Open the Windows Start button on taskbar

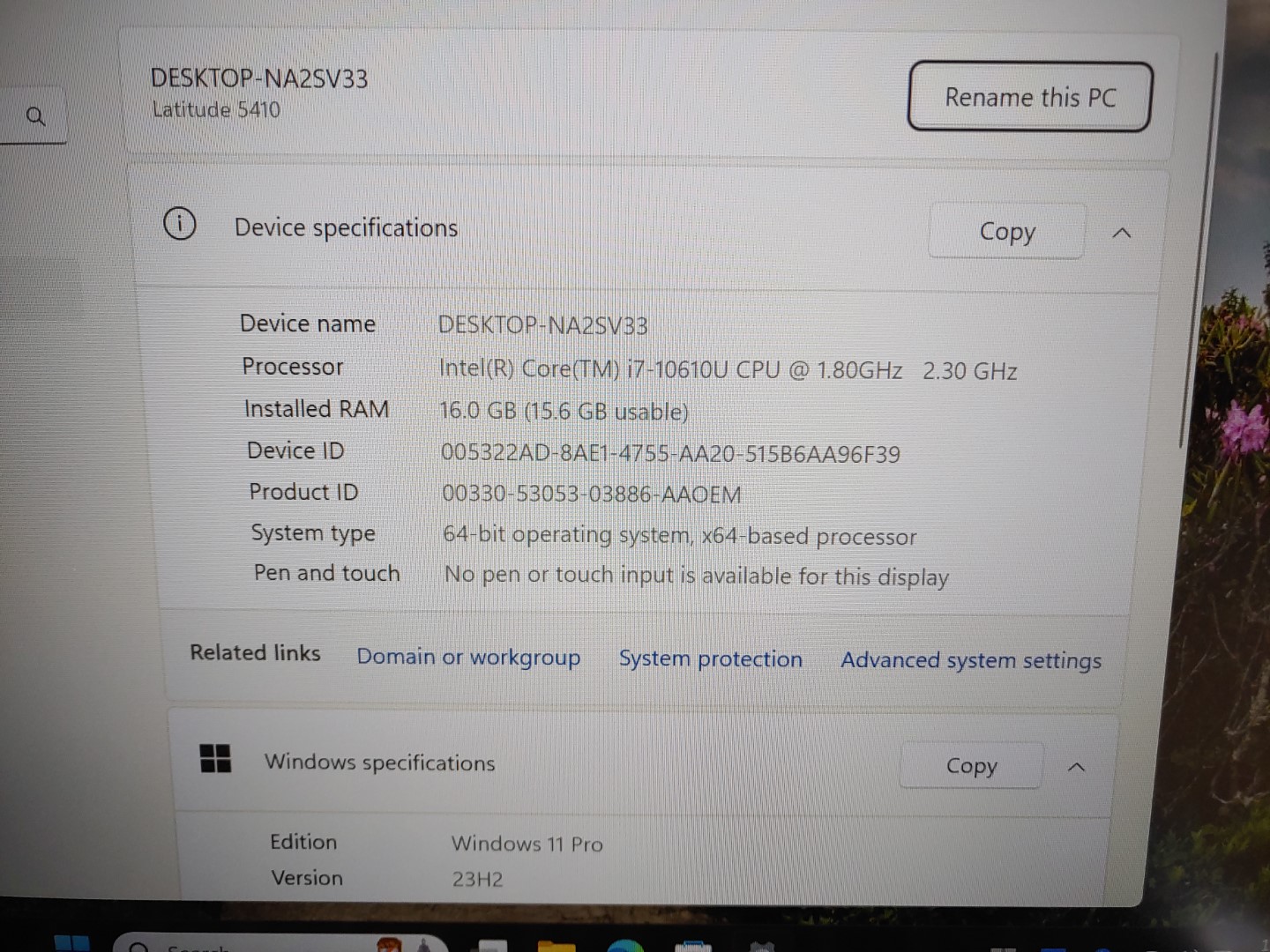click(72, 943)
